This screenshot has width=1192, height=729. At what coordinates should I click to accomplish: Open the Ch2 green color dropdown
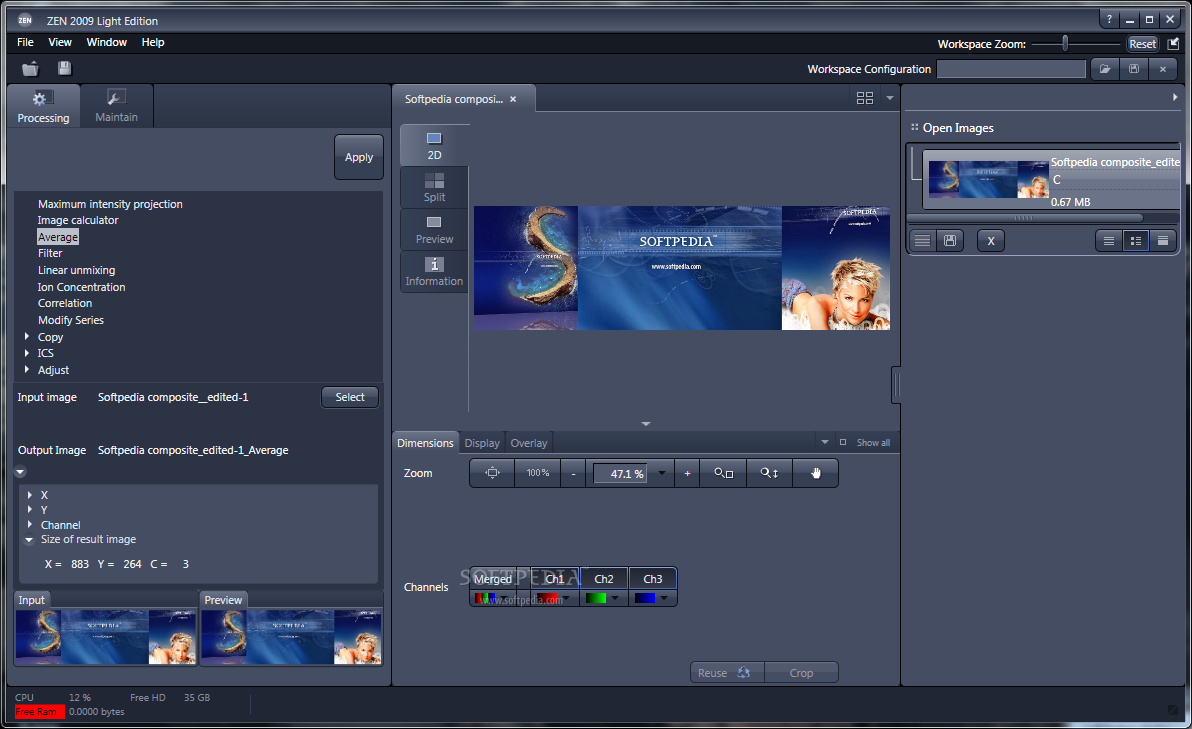[614, 598]
